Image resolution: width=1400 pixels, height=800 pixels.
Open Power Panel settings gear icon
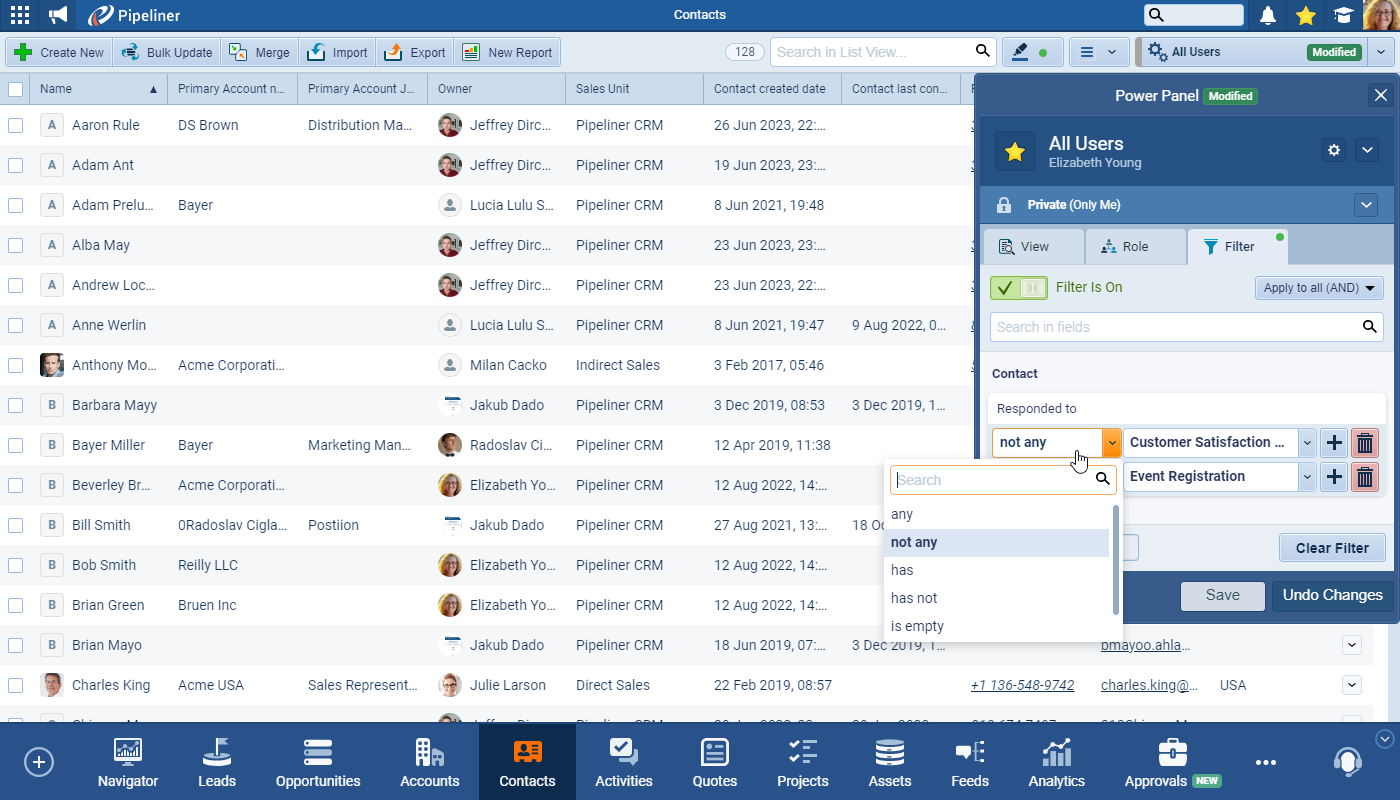pos(1333,150)
